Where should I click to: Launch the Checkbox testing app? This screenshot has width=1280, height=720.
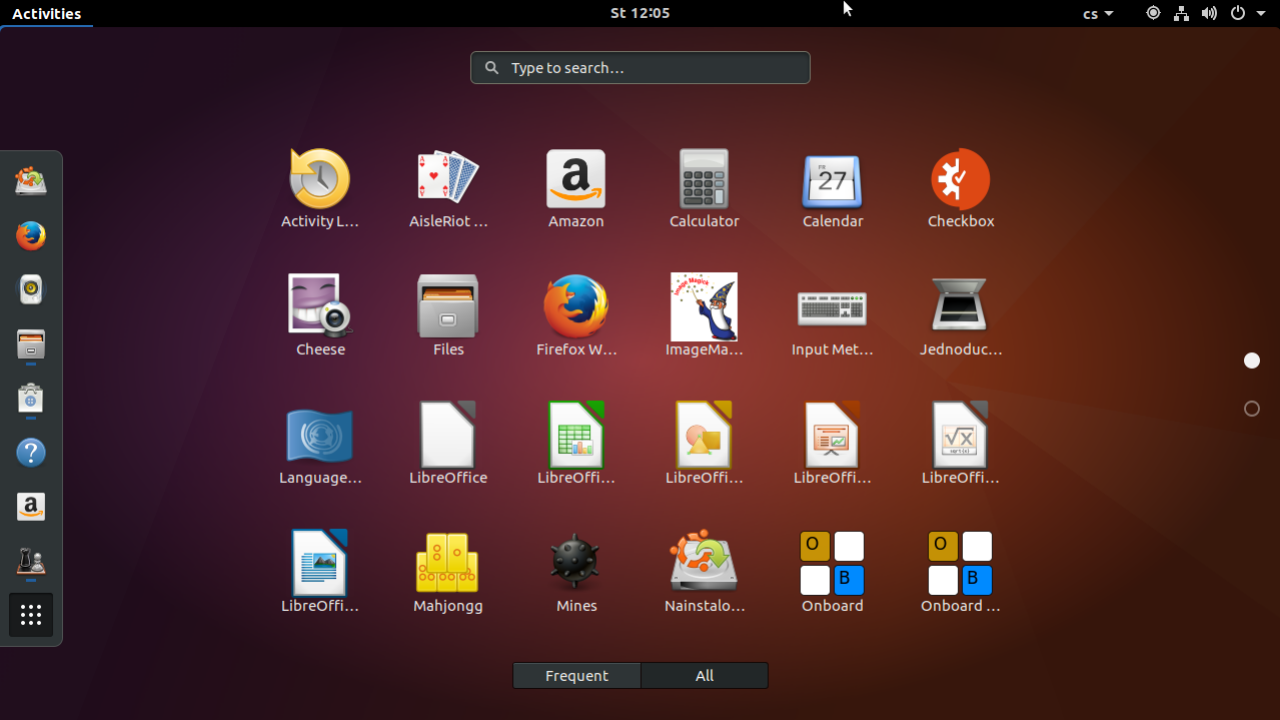click(x=960, y=189)
